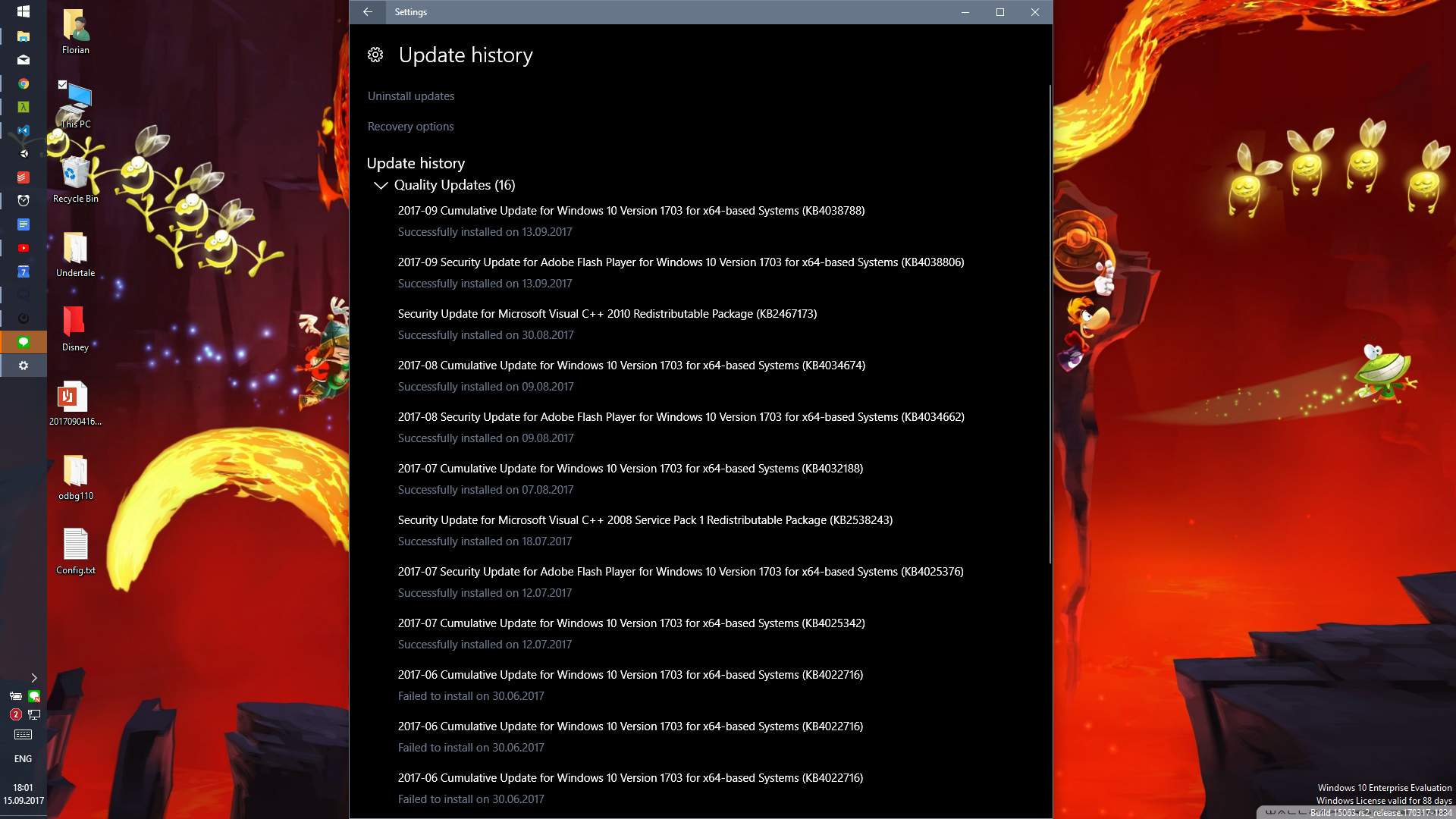Viewport: 1456px width, 819px height.
Task: Open File Explorer from the taskbar
Action: coord(24,36)
